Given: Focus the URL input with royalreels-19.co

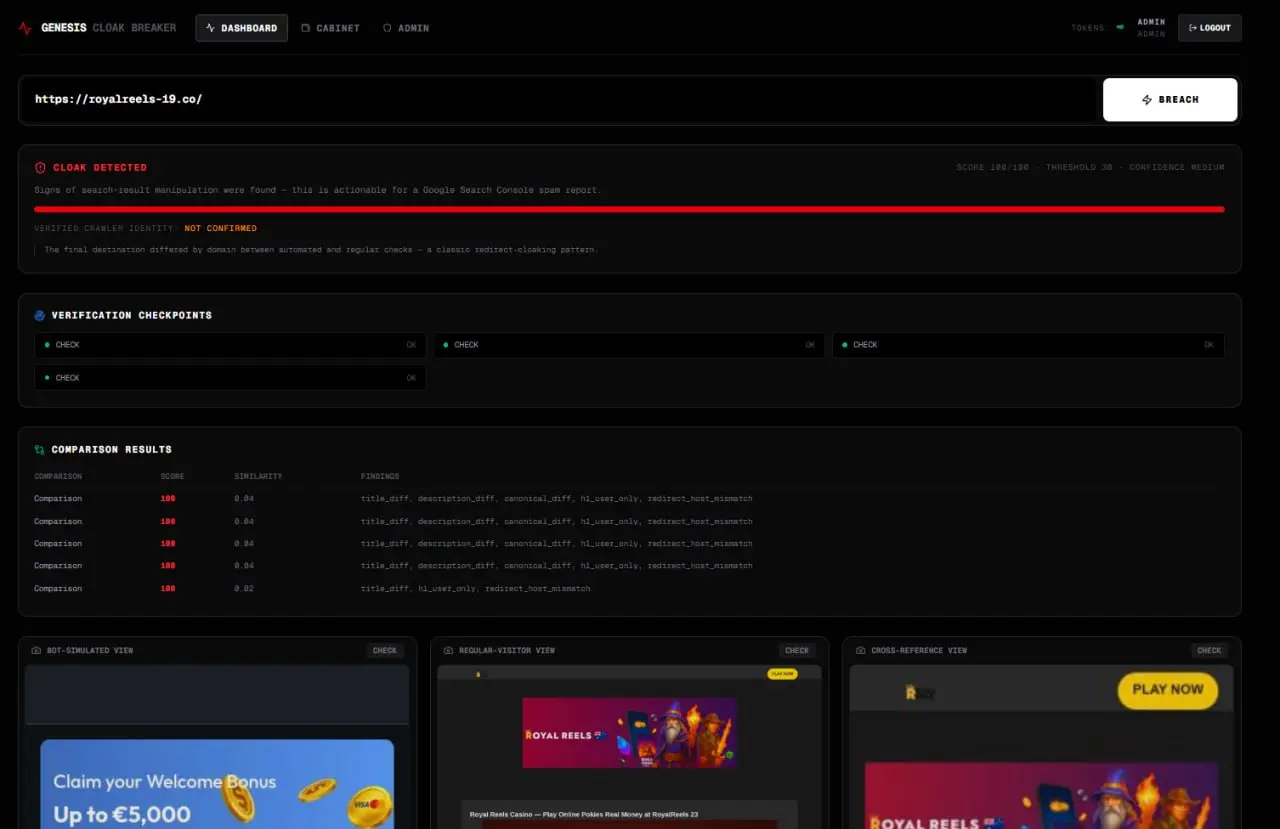Looking at the screenshot, I should (x=560, y=100).
